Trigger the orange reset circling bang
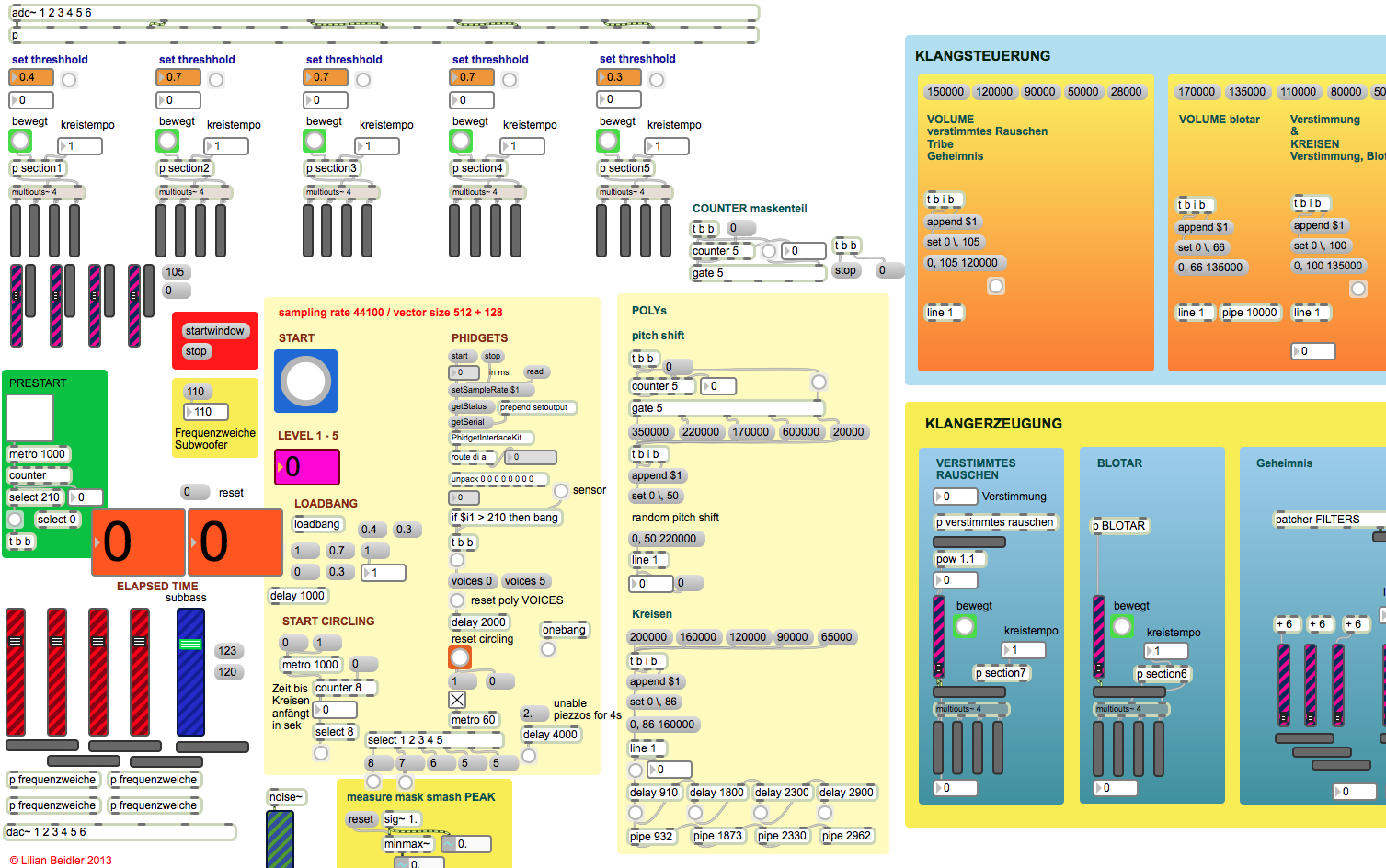This screenshot has height=868, width=1386. (460, 657)
